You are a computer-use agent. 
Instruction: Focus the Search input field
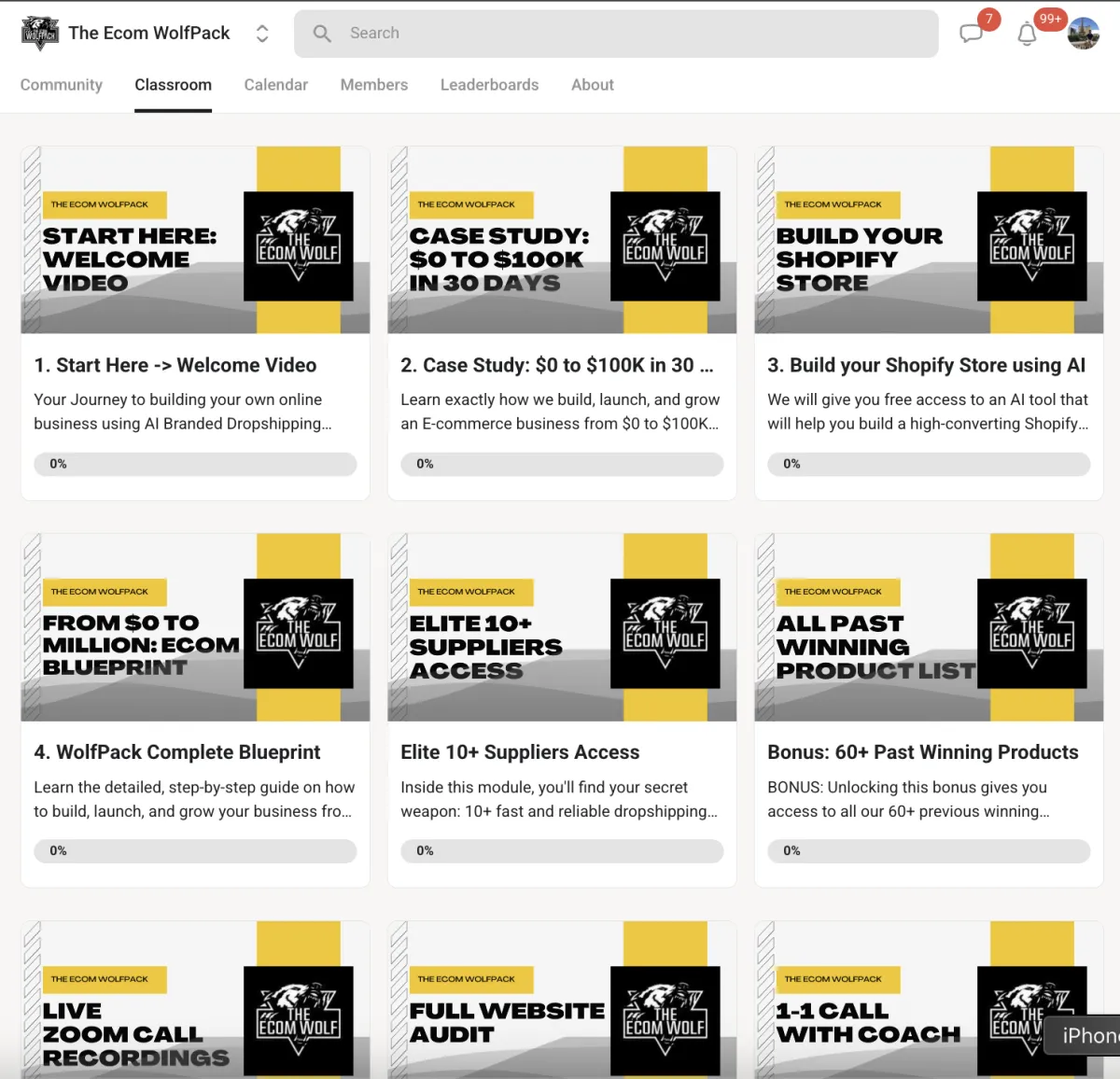pos(616,34)
